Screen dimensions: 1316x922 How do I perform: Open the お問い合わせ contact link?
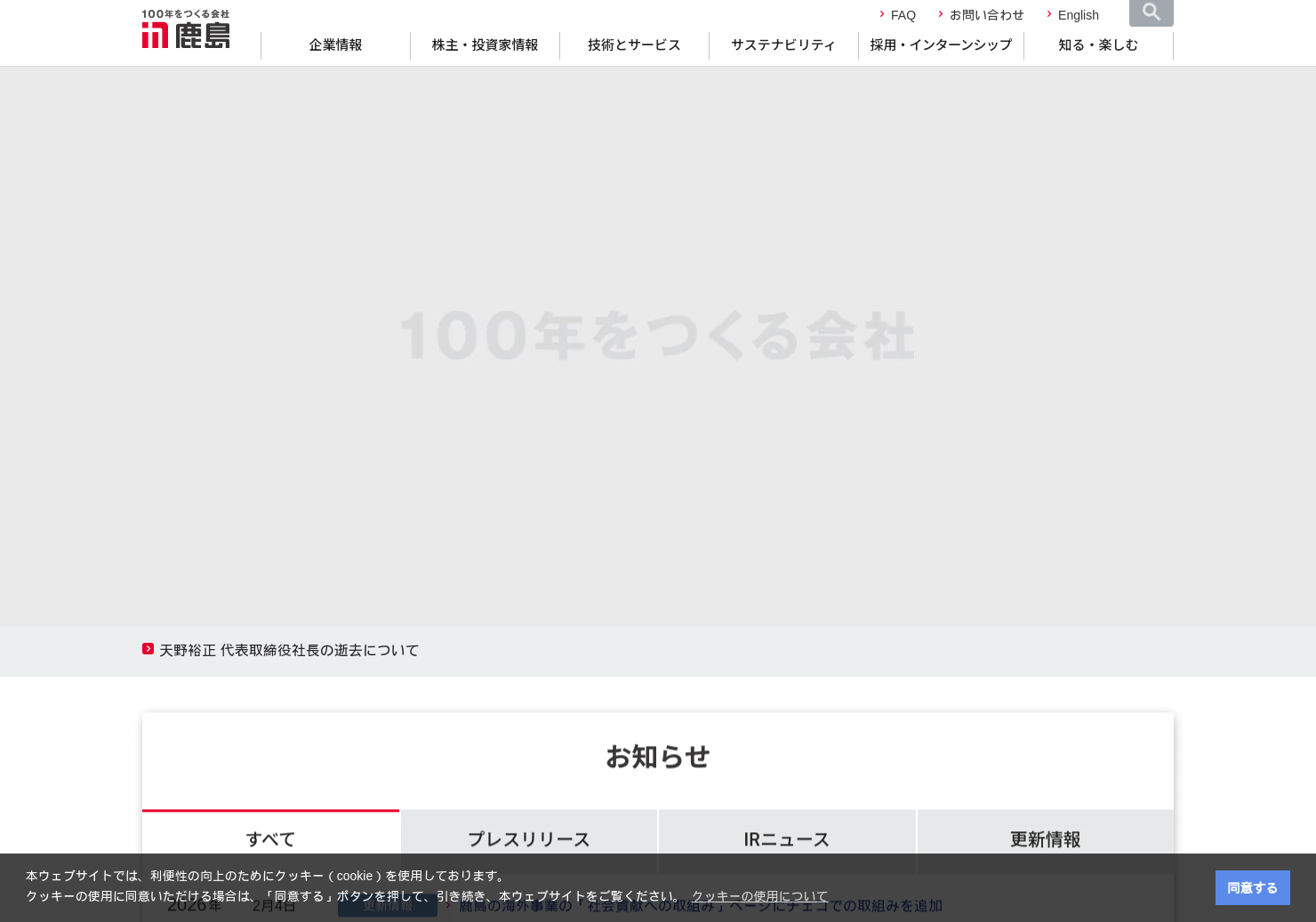pyautogui.click(x=986, y=15)
